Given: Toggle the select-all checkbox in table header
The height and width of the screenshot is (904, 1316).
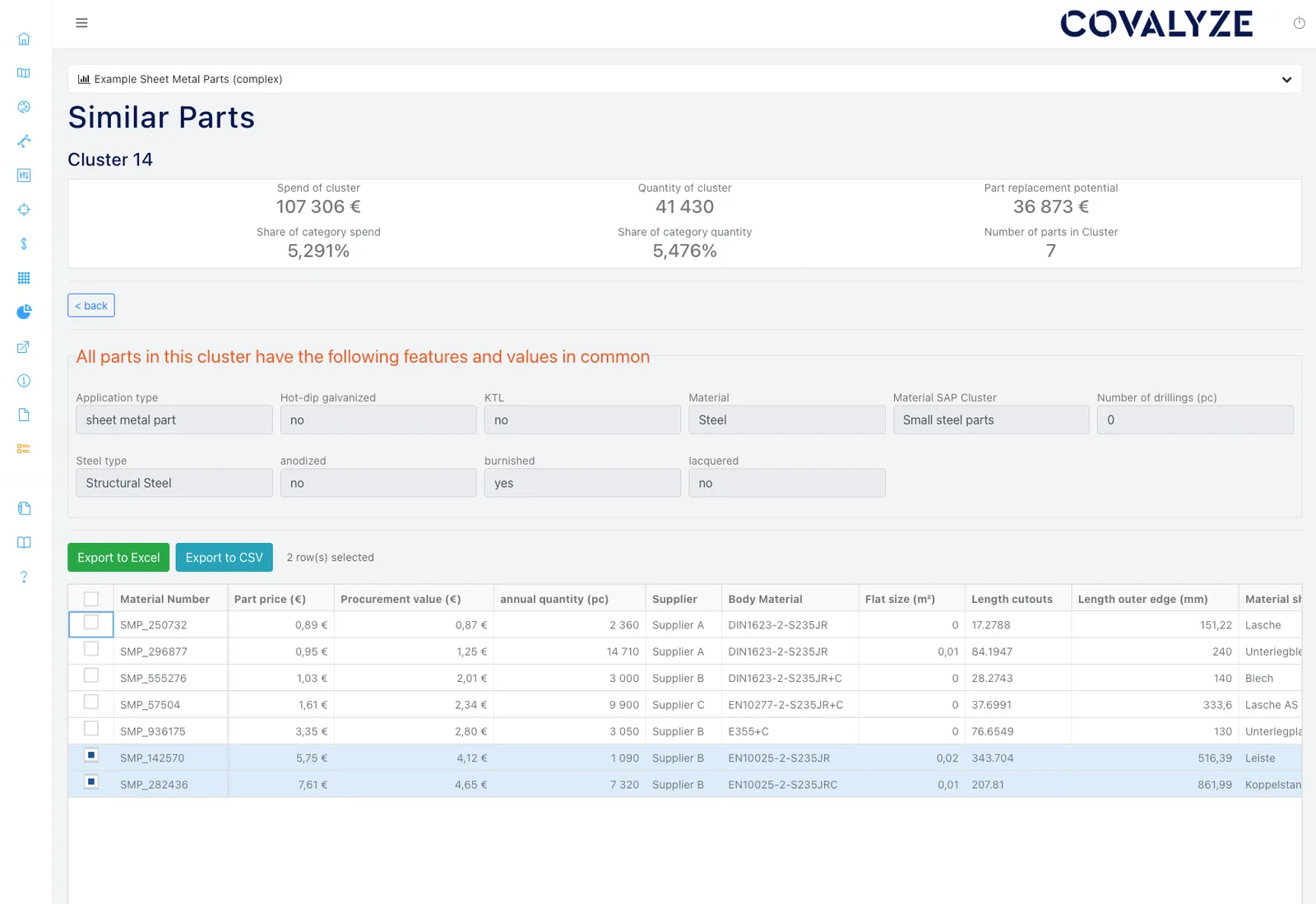Looking at the screenshot, I should tap(91, 599).
